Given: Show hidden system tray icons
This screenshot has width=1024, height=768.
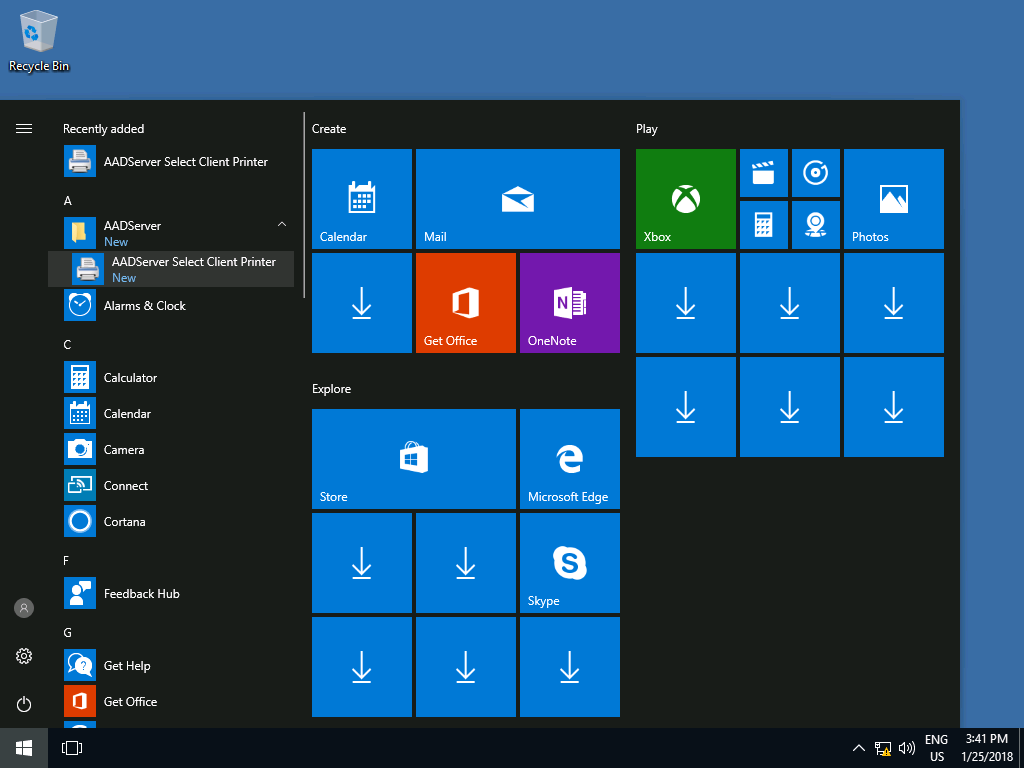Looking at the screenshot, I should [x=858, y=748].
